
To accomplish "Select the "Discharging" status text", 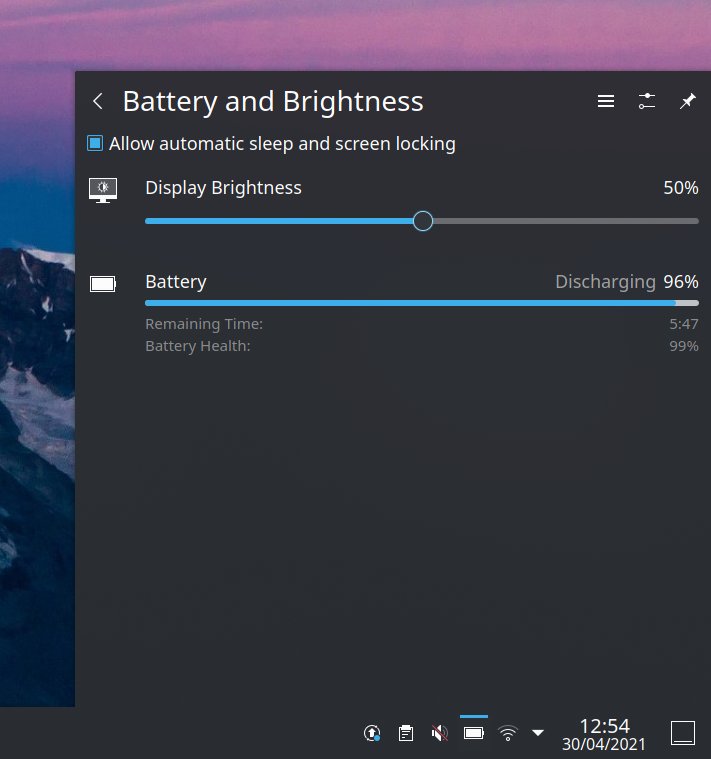I will coord(605,282).
